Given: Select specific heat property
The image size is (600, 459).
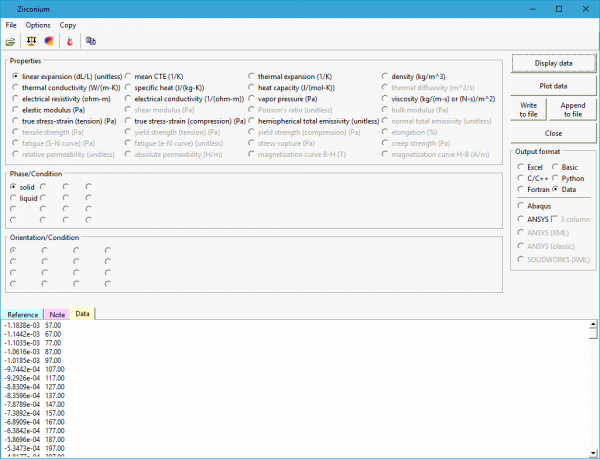Looking at the screenshot, I should point(165,88).
